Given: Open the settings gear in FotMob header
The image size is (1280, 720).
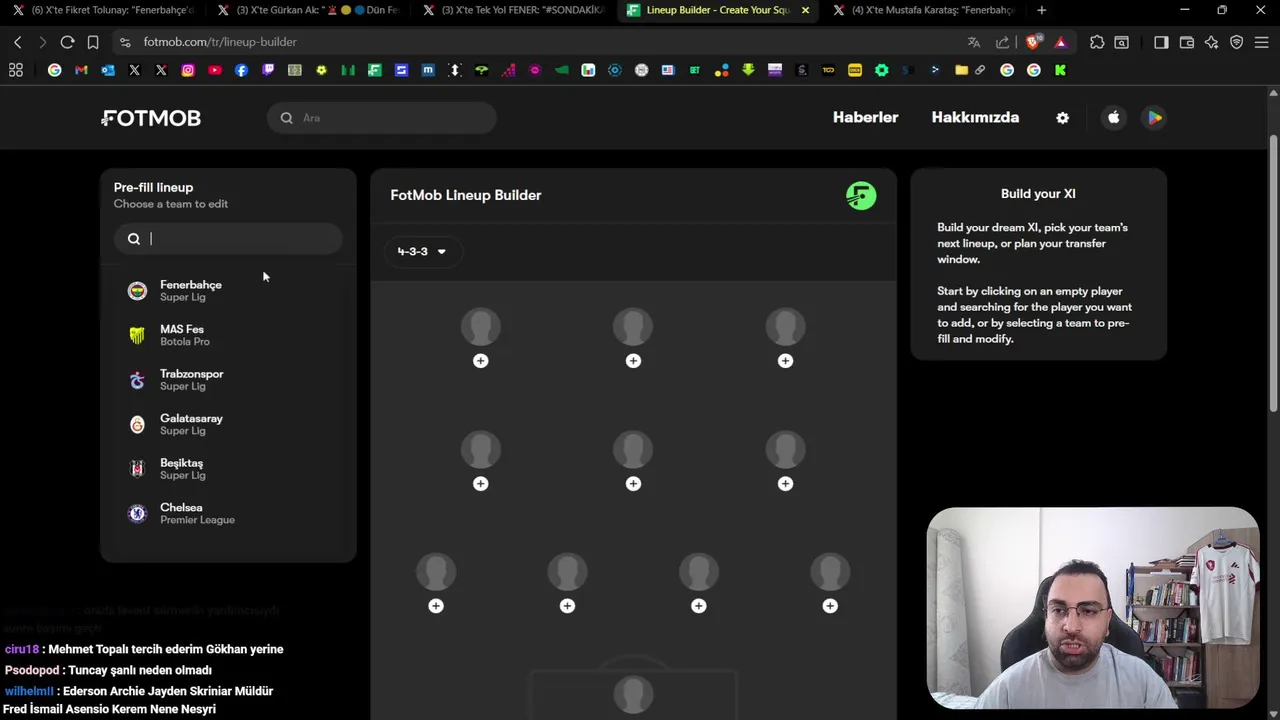Looking at the screenshot, I should click(1062, 118).
